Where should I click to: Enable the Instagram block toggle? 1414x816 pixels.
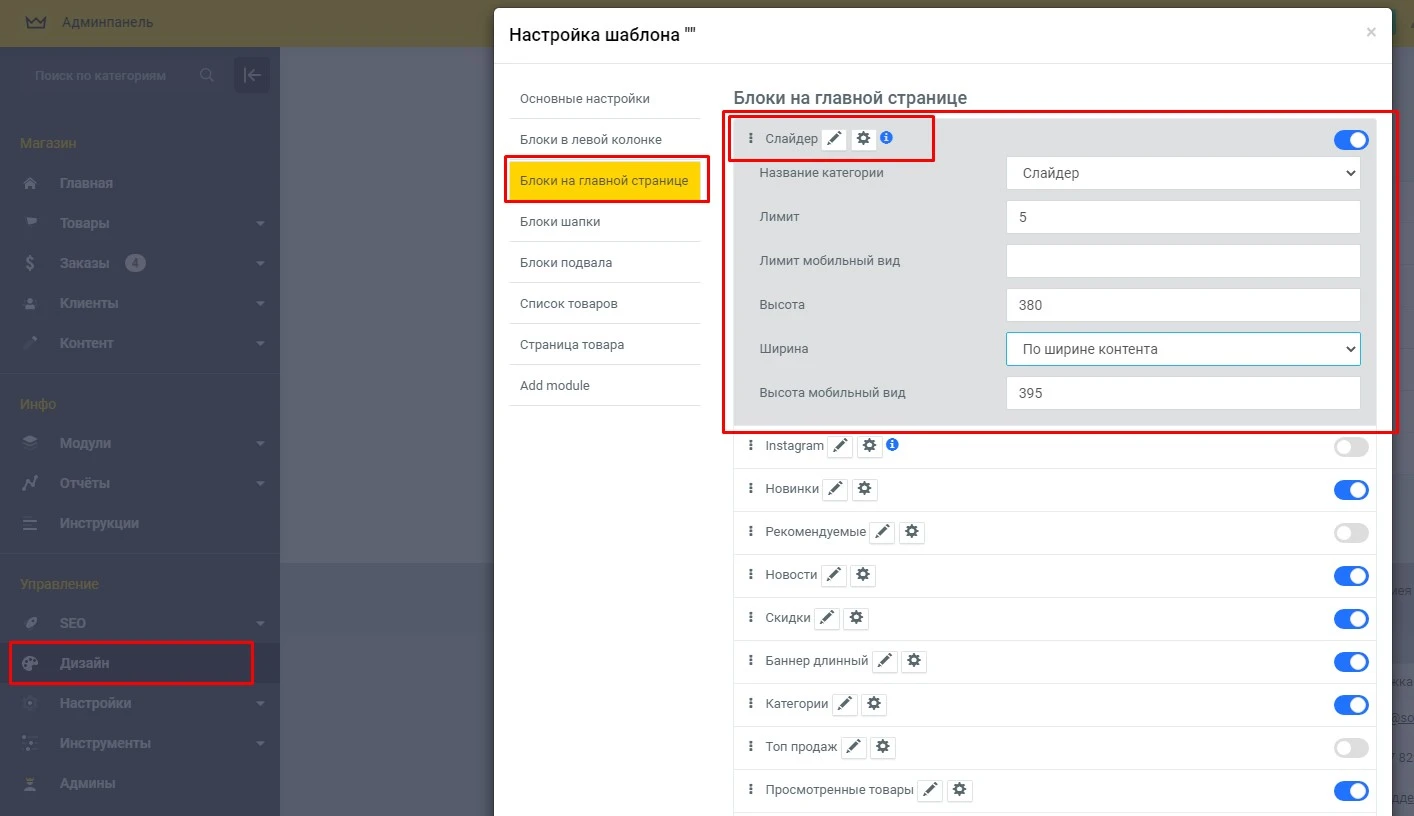(1350, 447)
